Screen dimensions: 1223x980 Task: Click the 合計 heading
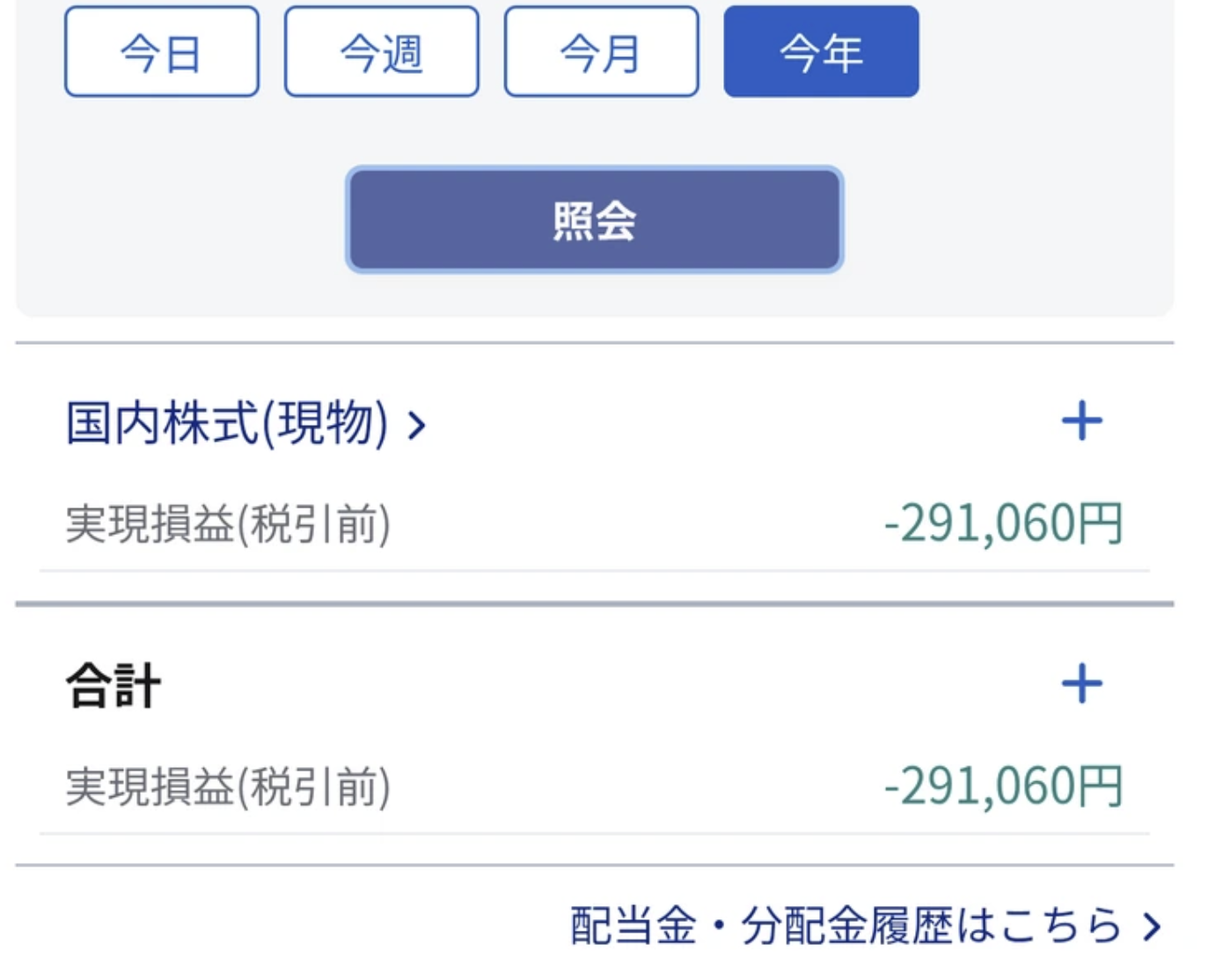tap(114, 685)
